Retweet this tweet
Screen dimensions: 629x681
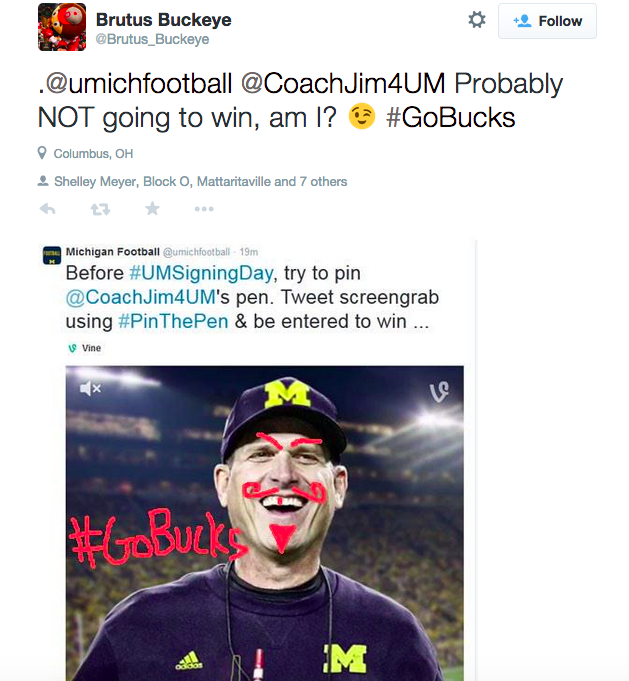(x=100, y=209)
